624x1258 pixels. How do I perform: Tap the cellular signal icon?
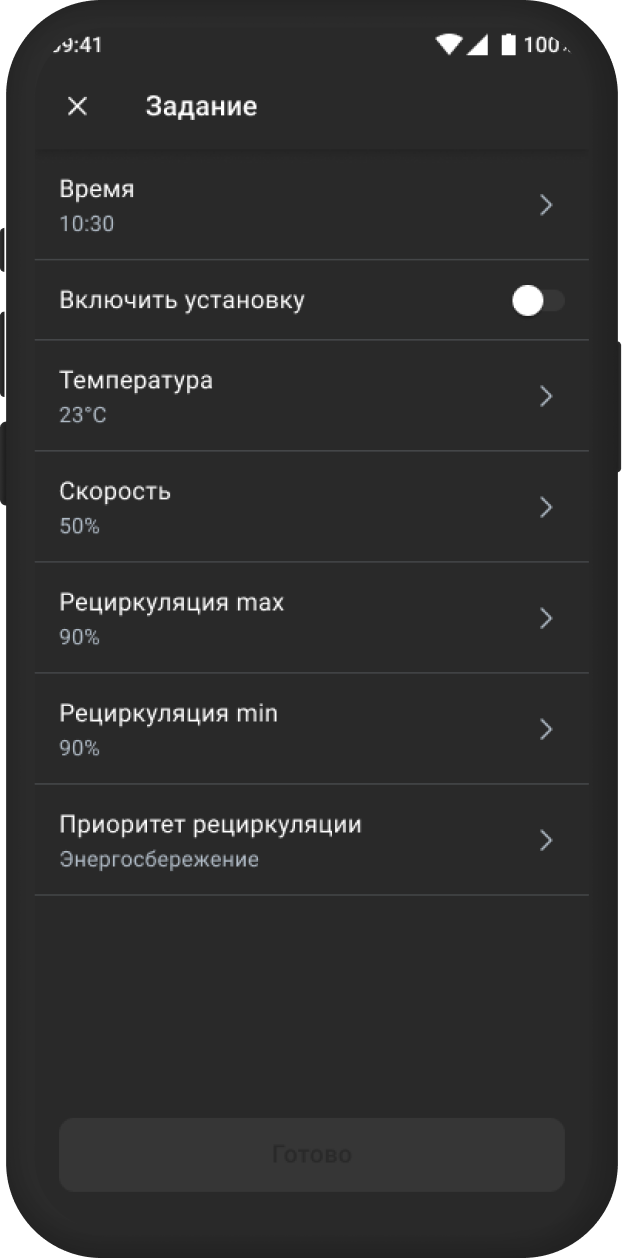[476, 44]
